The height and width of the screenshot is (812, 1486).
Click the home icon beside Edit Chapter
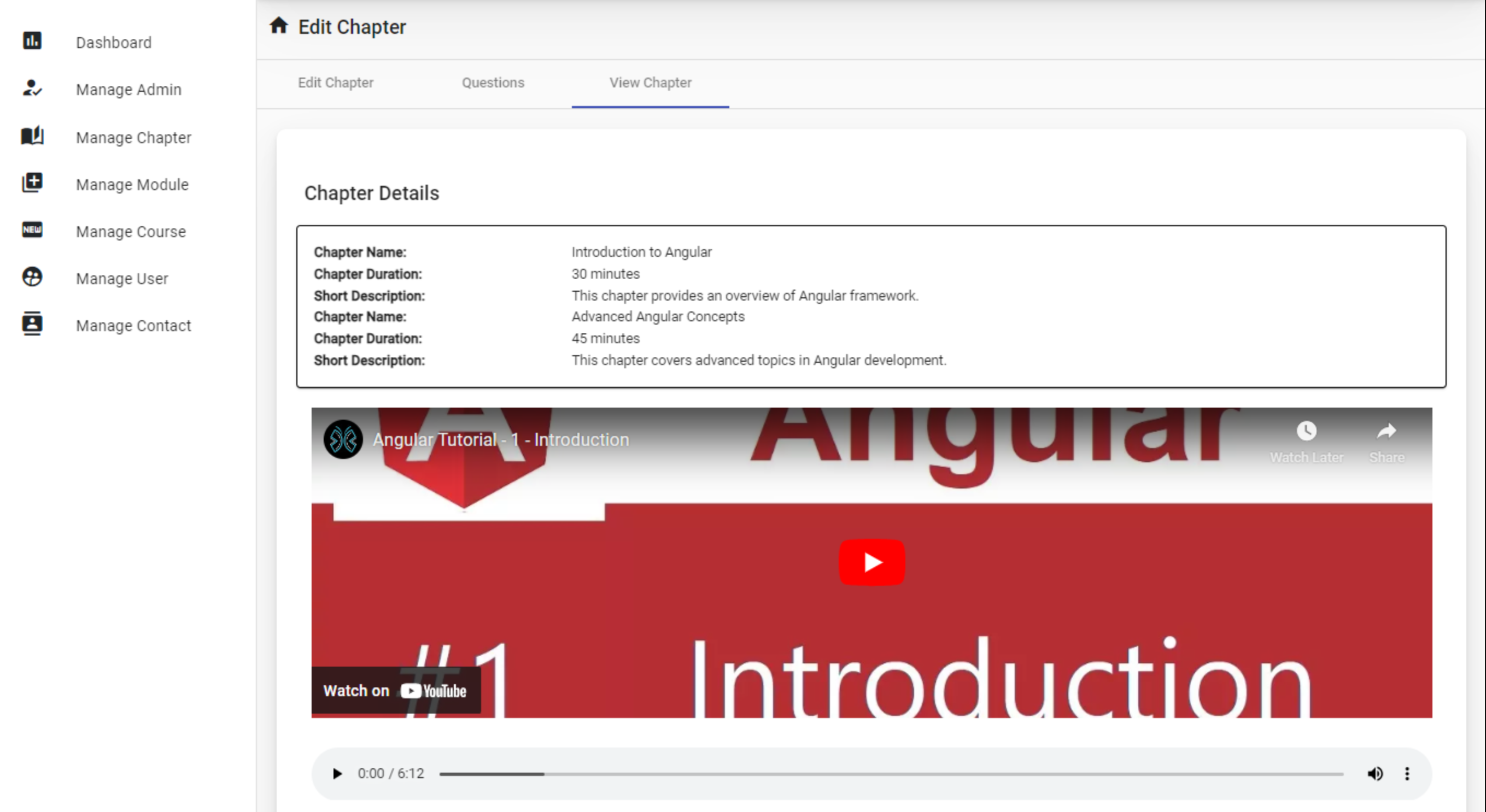click(x=279, y=26)
